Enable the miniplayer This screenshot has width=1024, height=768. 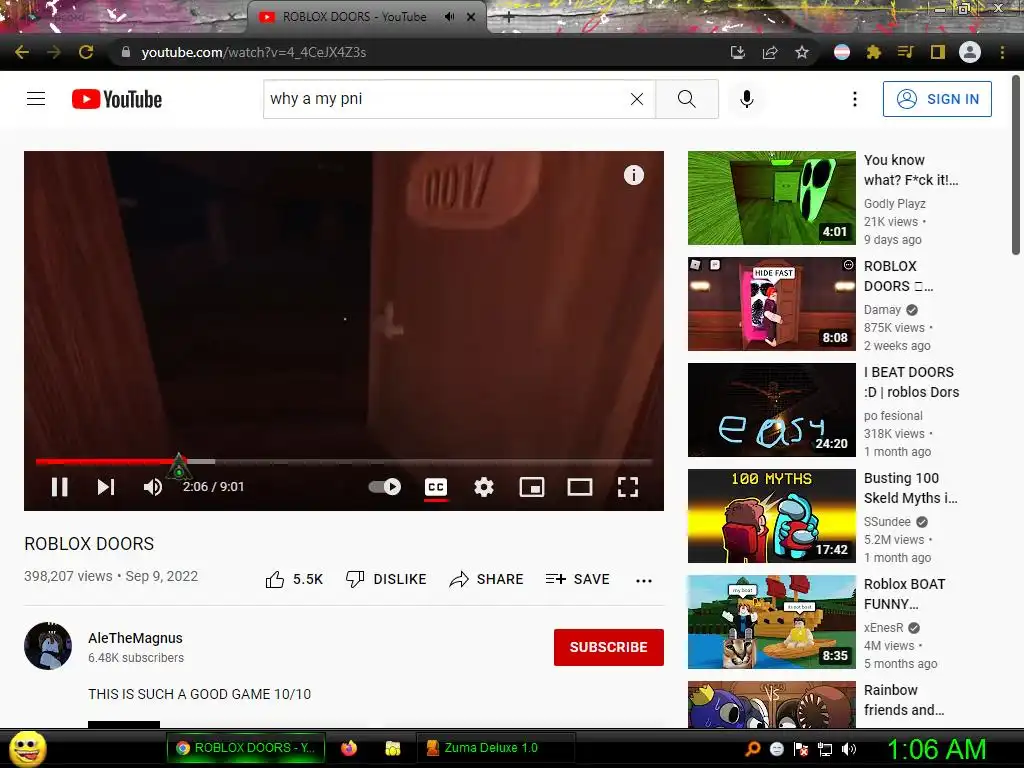click(x=532, y=487)
